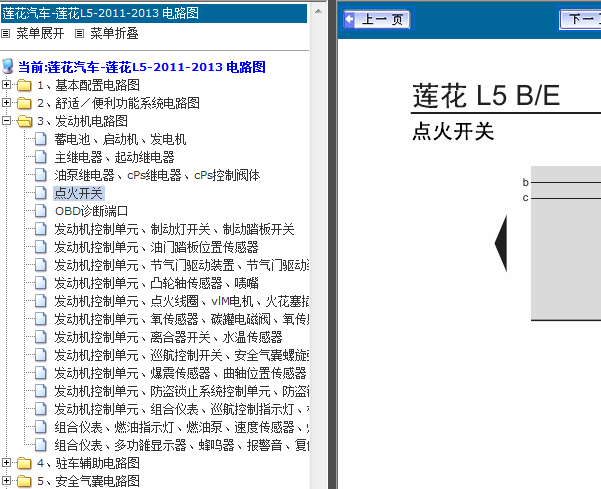Open 组合仪表、燃油指示灯、燃油泵 diagram
601x489 pixels.
[x=181, y=427]
